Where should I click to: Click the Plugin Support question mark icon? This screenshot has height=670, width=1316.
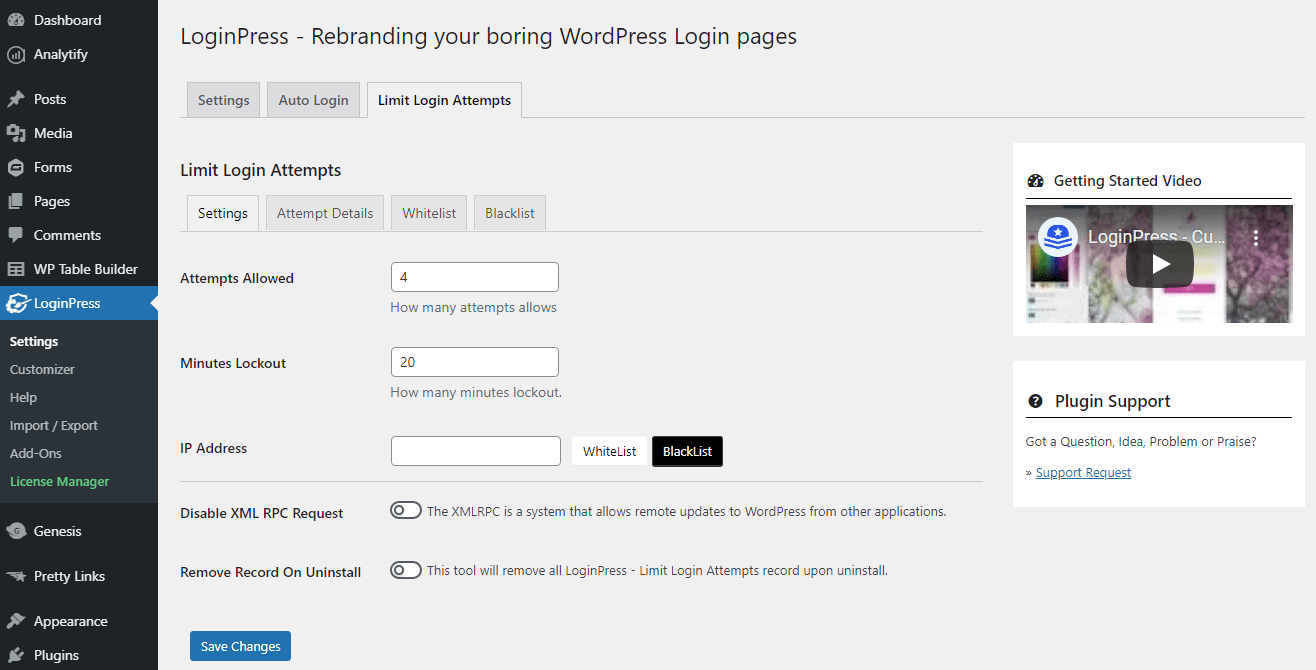tap(1035, 401)
